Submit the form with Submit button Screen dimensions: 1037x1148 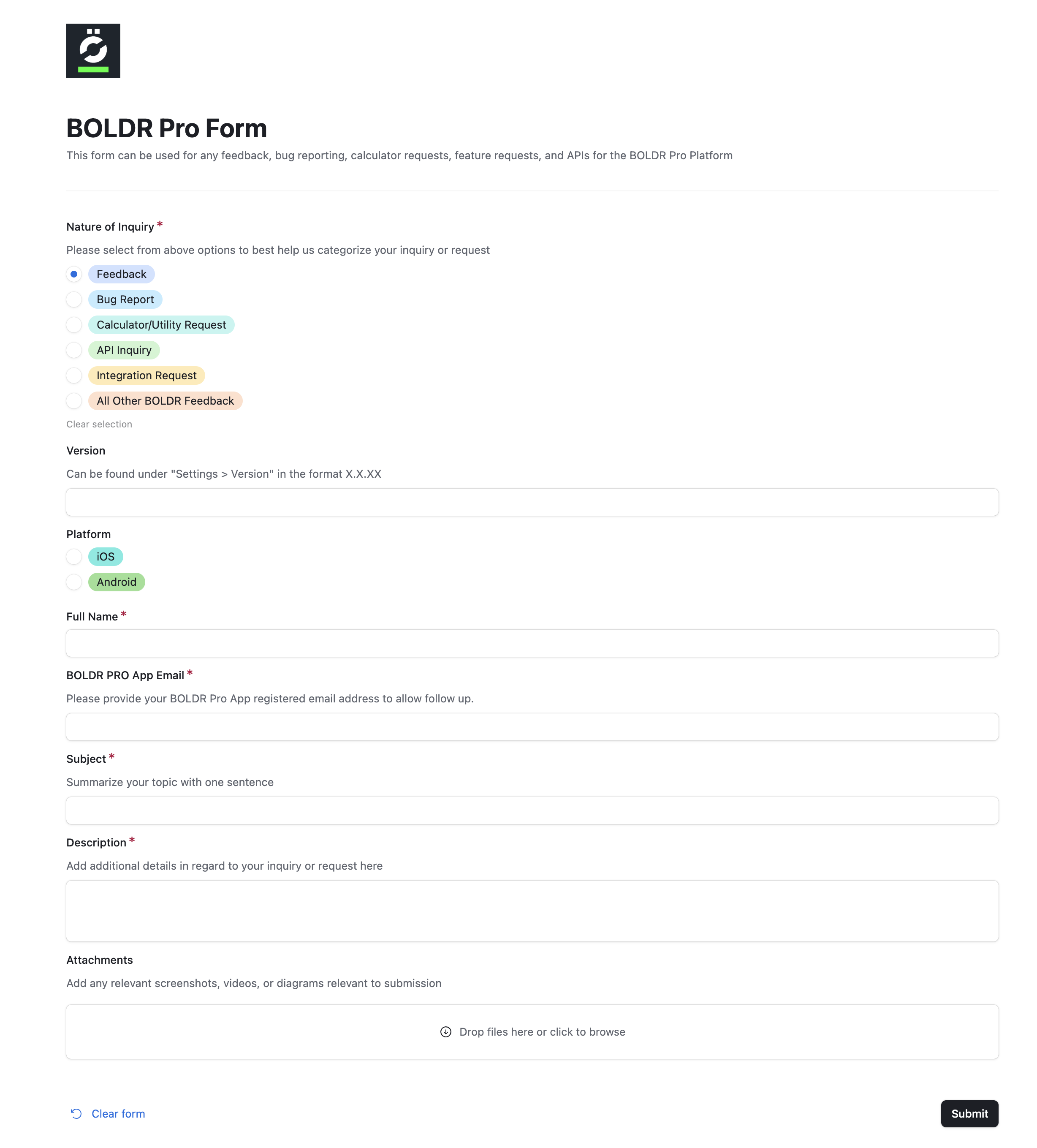click(969, 1114)
